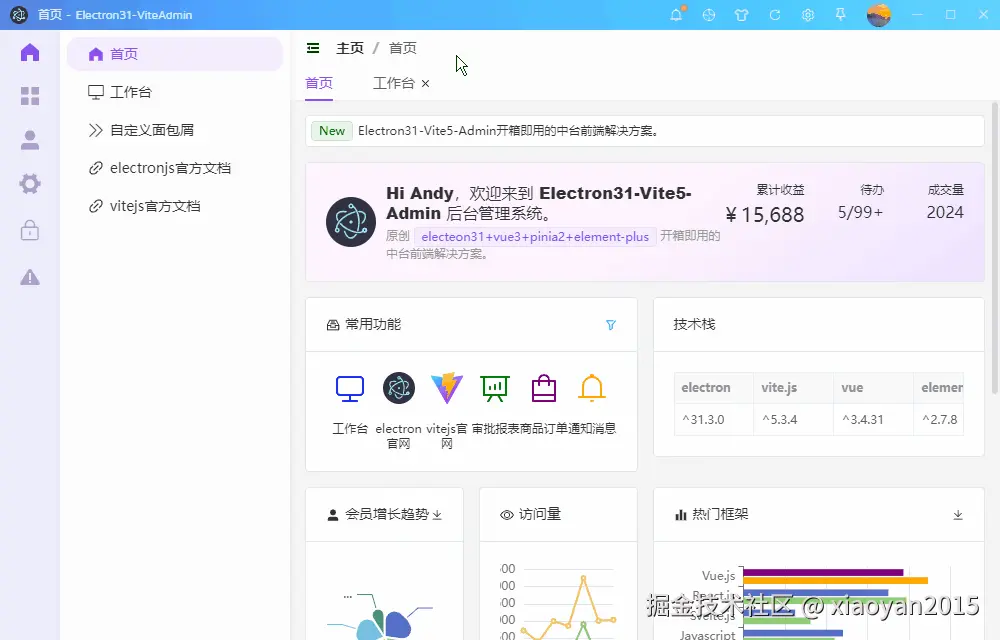
Task: Open 工作台 in the sidebar menu
Action: pos(175,92)
